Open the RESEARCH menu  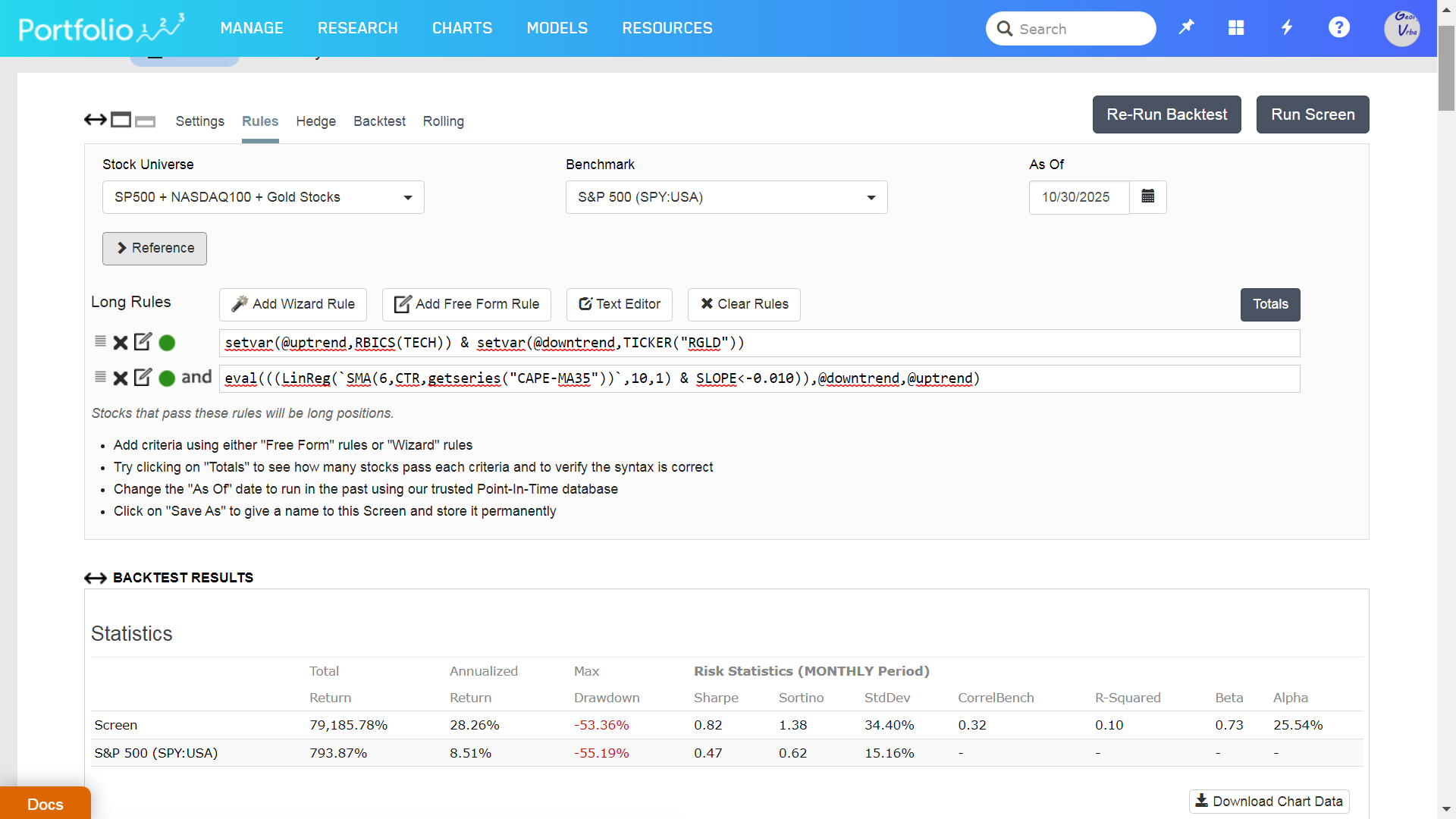357,28
